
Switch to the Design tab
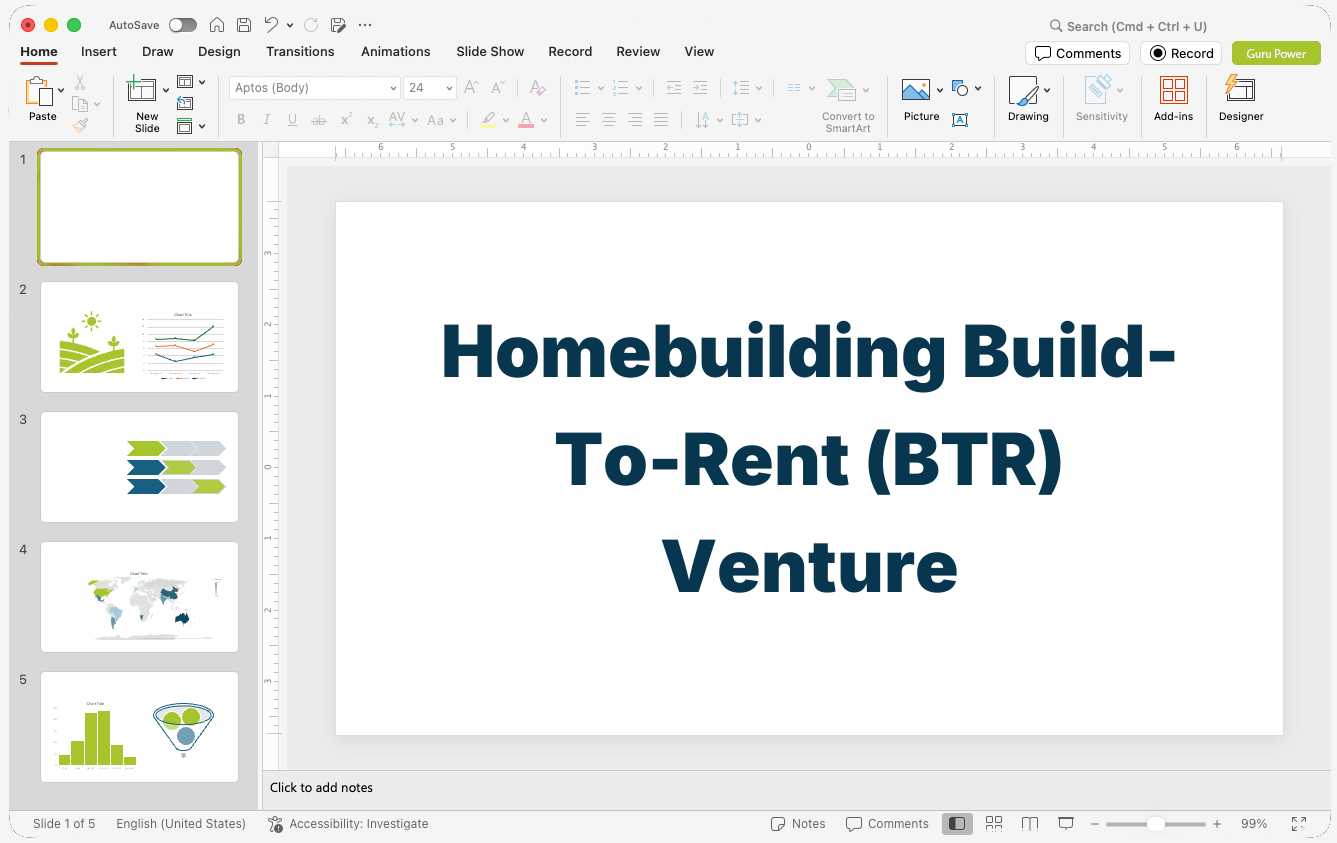pyautogui.click(x=219, y=51)
